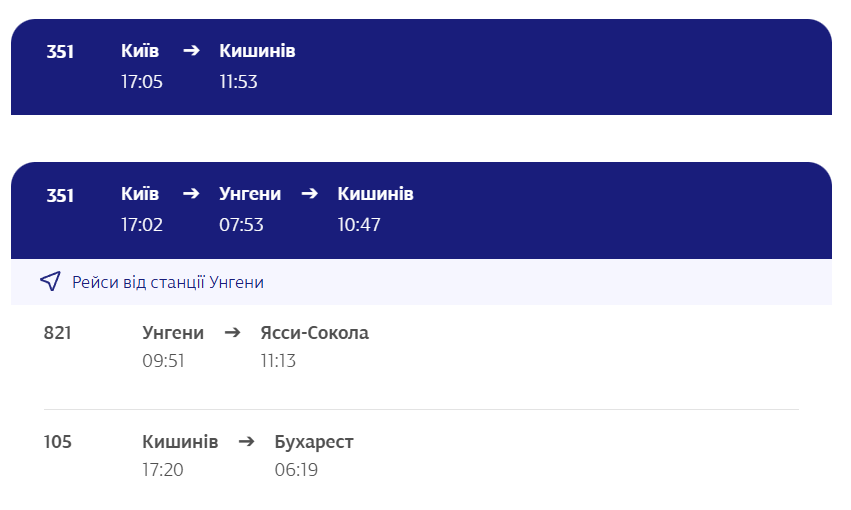Select train number 105 row
851x510 pixels.
[x=58, y=442]
